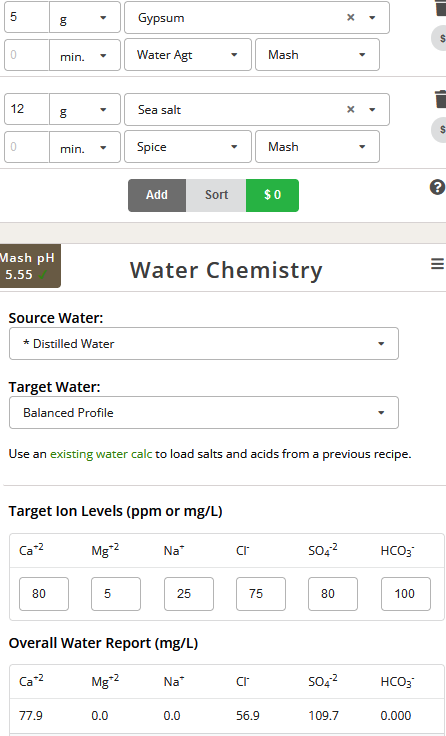446x736 pixels.
Task: Click the HCO3 target field showing 100
Action: click(406, 594)
